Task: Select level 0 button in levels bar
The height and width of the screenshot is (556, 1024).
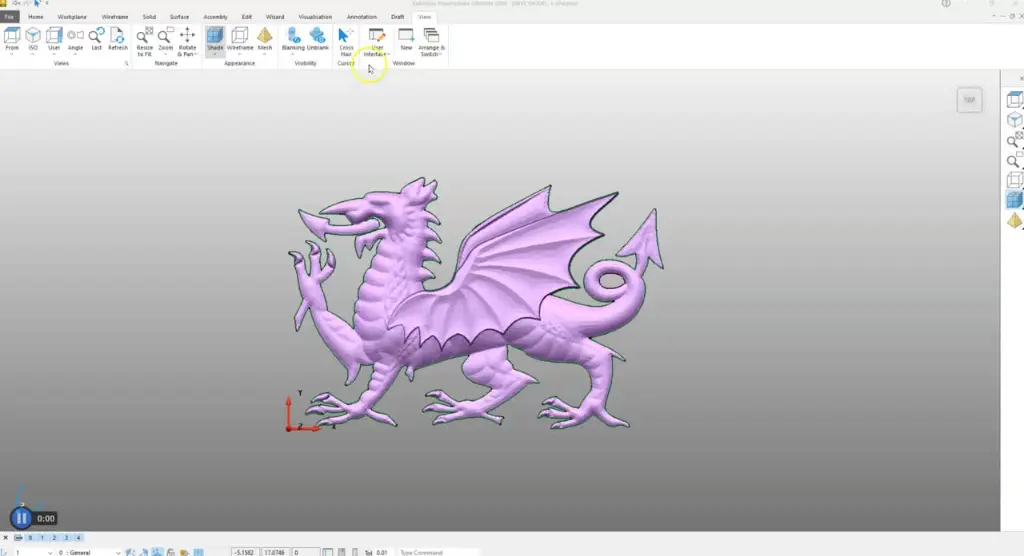Action: [30, 538]
